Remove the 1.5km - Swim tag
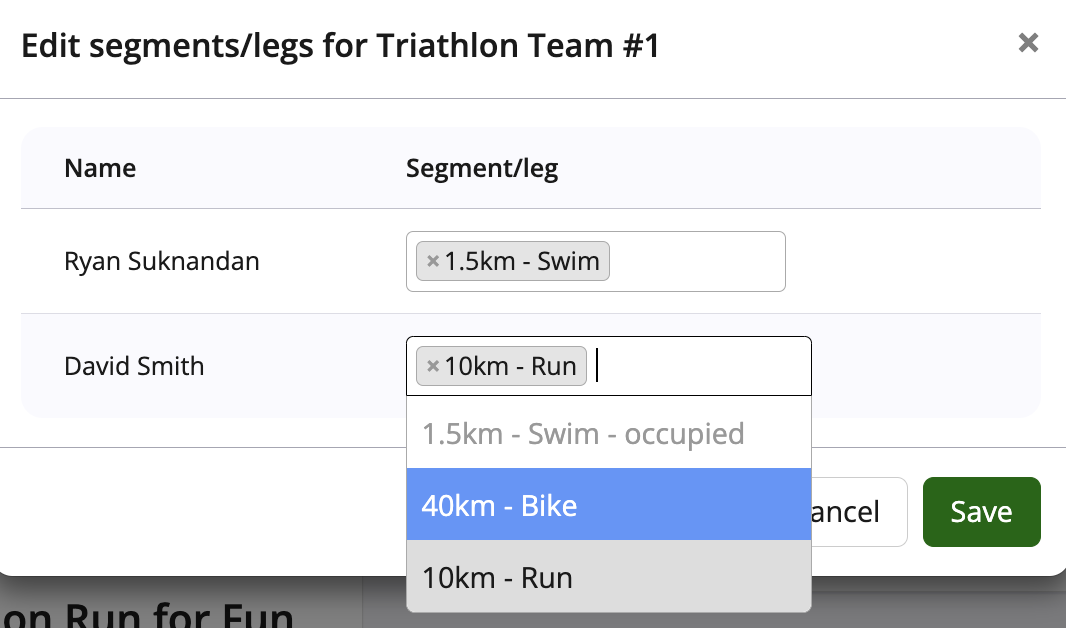This screenshot has height=628, width=1066. click(433, 262)
